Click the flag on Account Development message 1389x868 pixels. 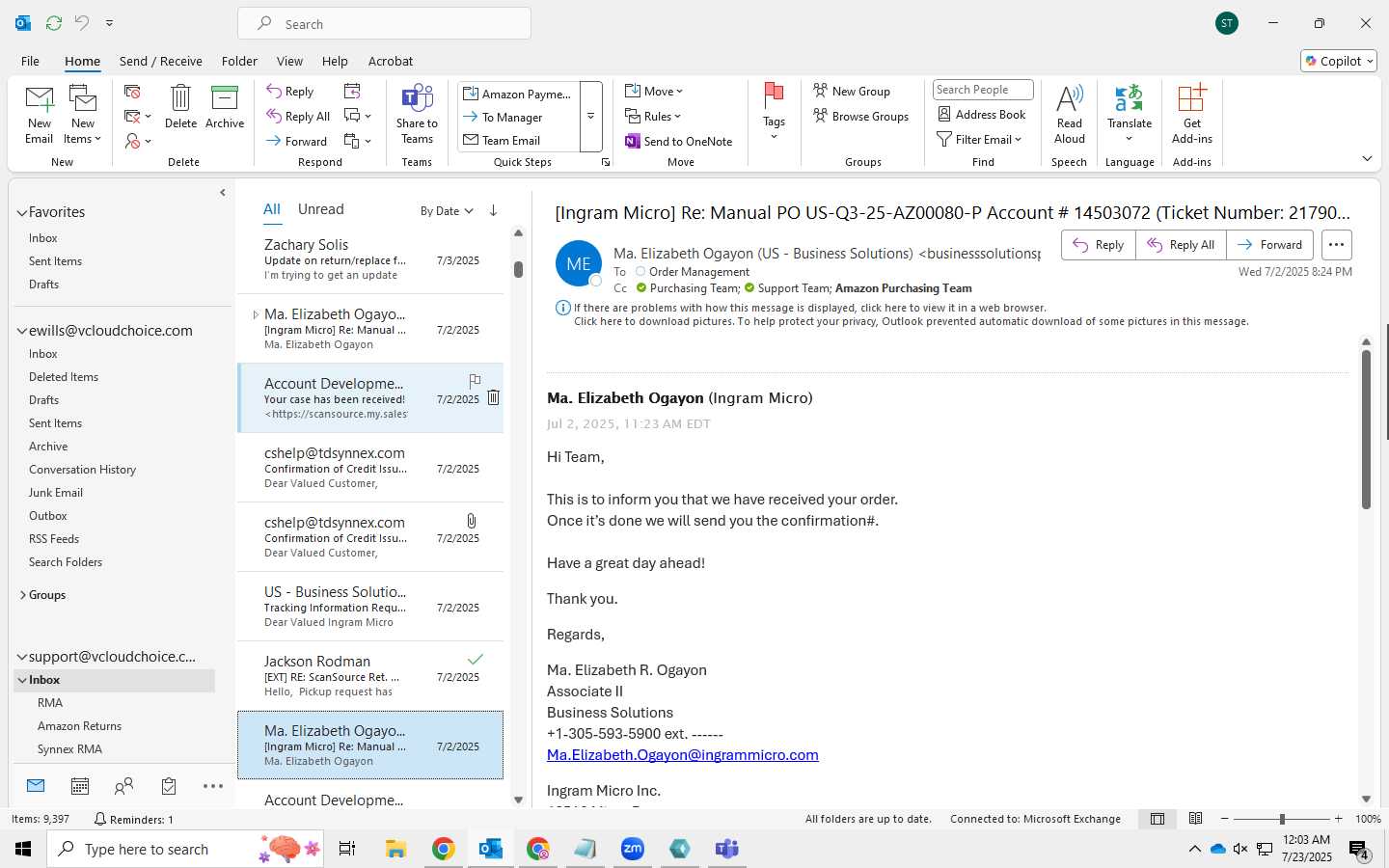point(475,382)
